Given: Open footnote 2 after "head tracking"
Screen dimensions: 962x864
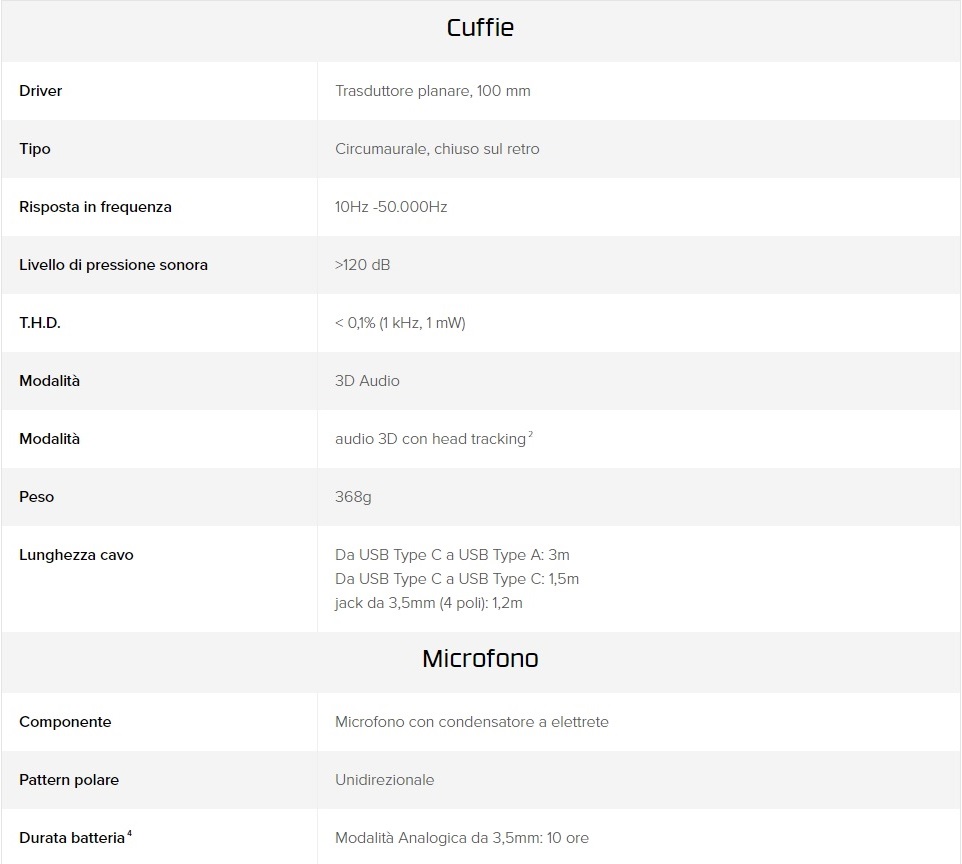Looking at the screenshot, I should [530, 435].
